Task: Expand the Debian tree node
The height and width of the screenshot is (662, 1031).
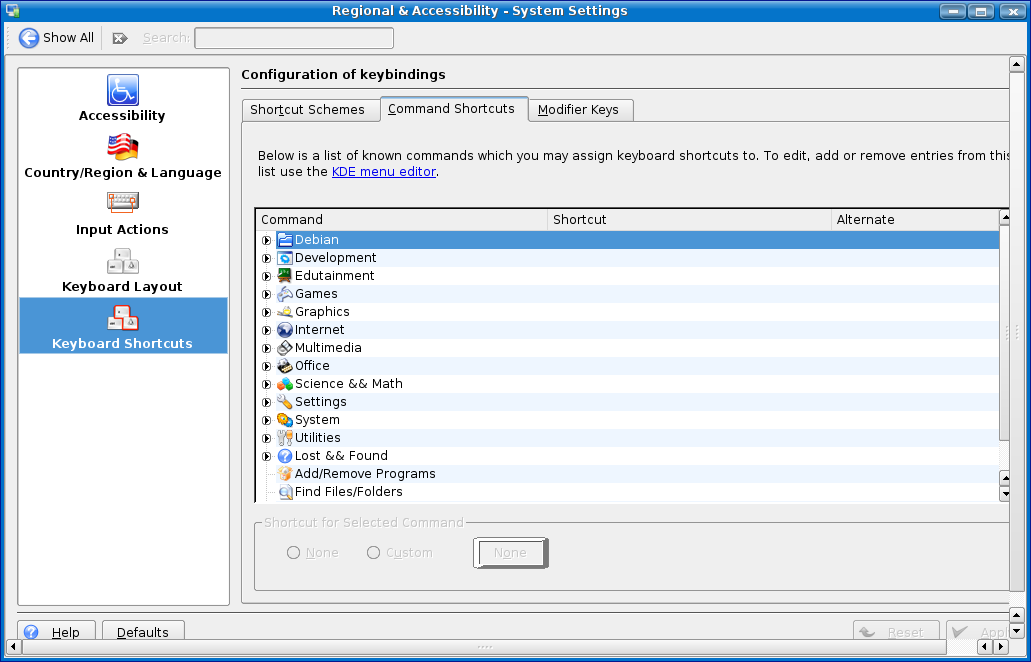Action: [266, 240]
